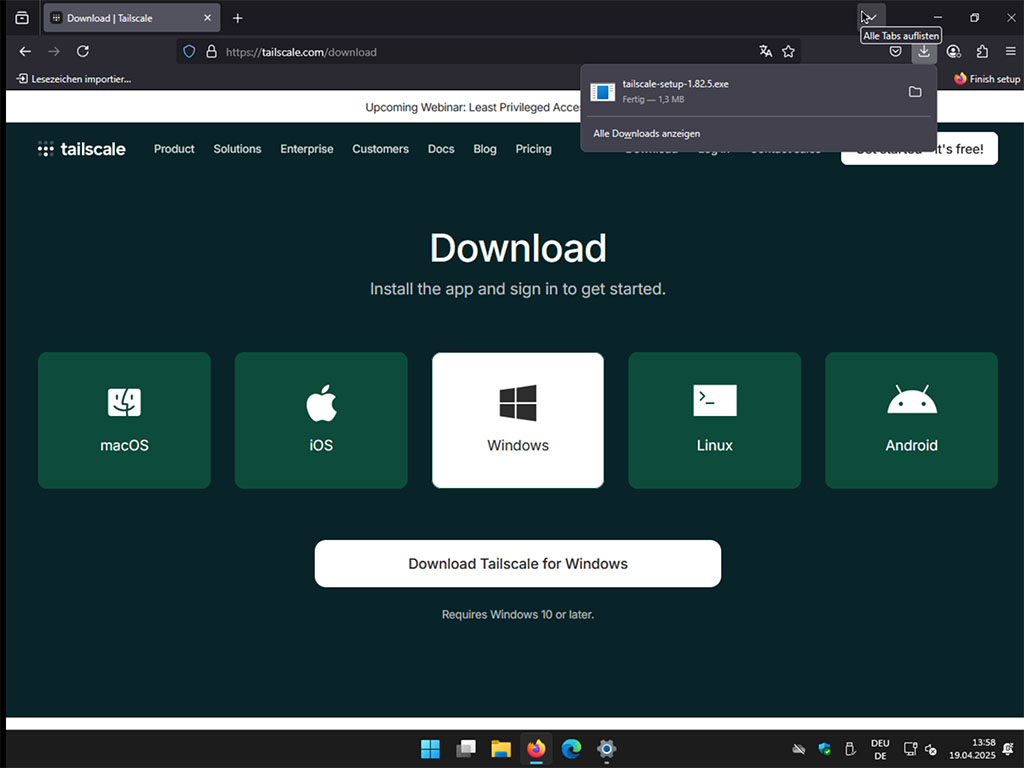Open the Blog nav link
Viewport: 1024px width, 768px height.
485,149
